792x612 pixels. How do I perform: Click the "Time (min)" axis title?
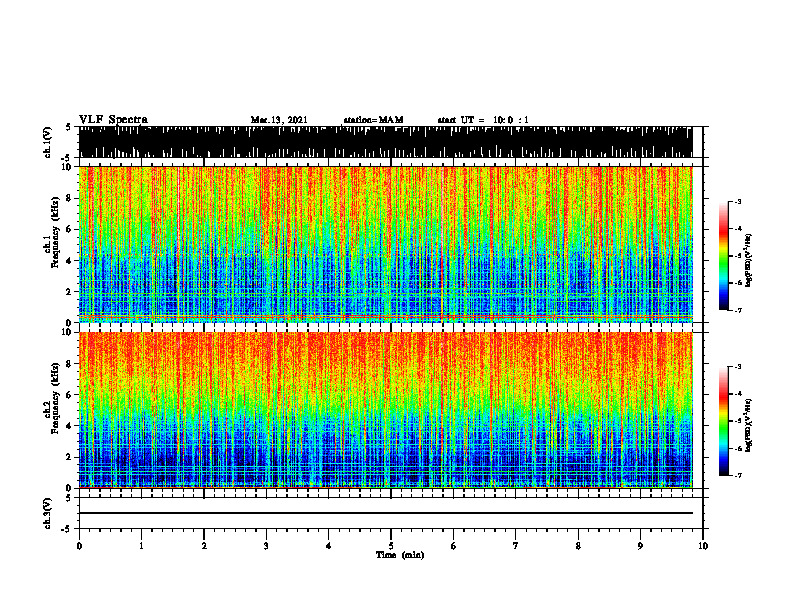click(400, 555)
